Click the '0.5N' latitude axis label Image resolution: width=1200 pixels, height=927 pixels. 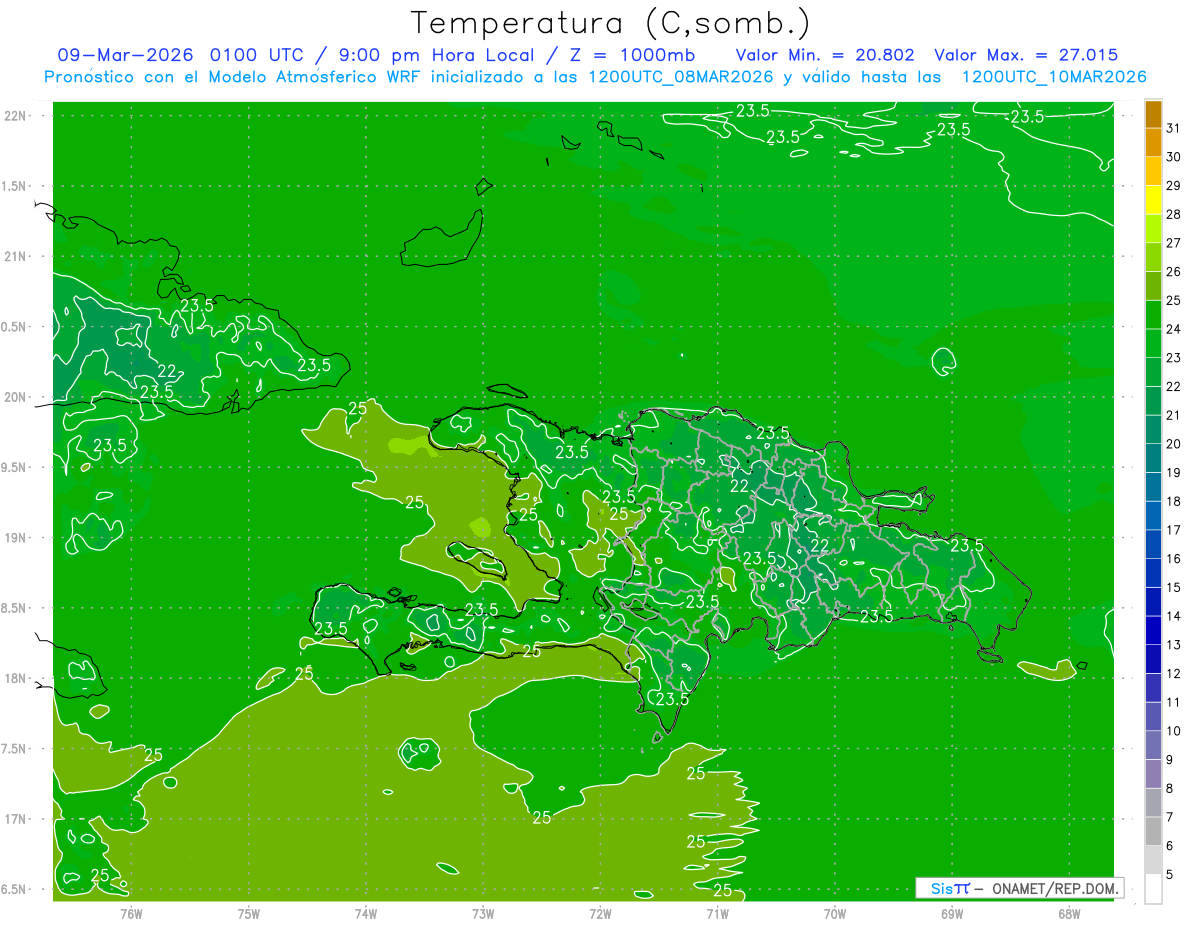click(15, 327)
